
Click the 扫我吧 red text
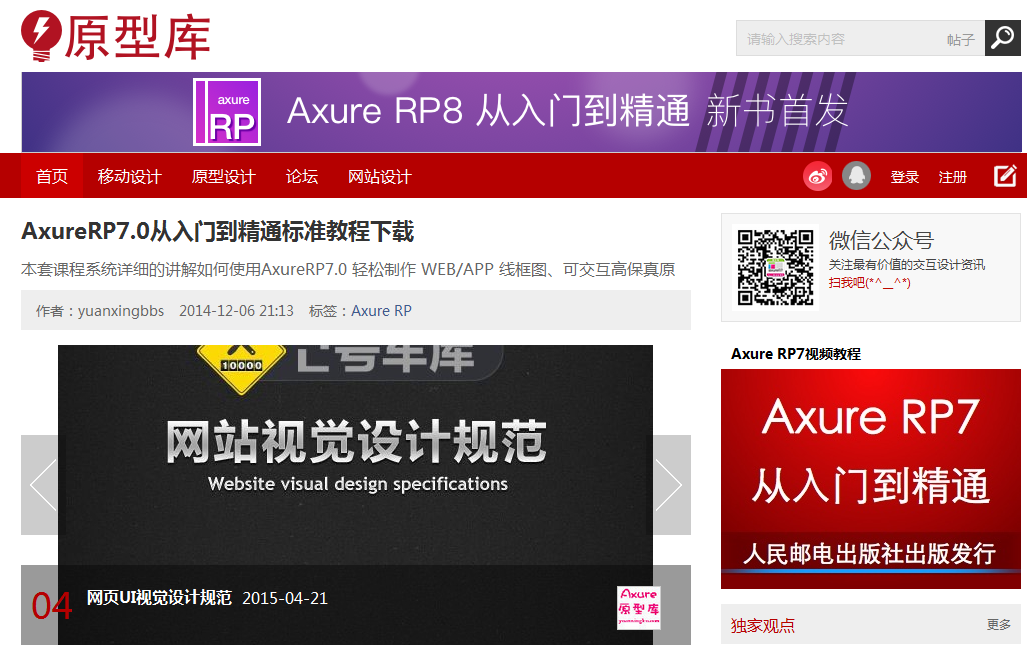click(x=869, y=282)
